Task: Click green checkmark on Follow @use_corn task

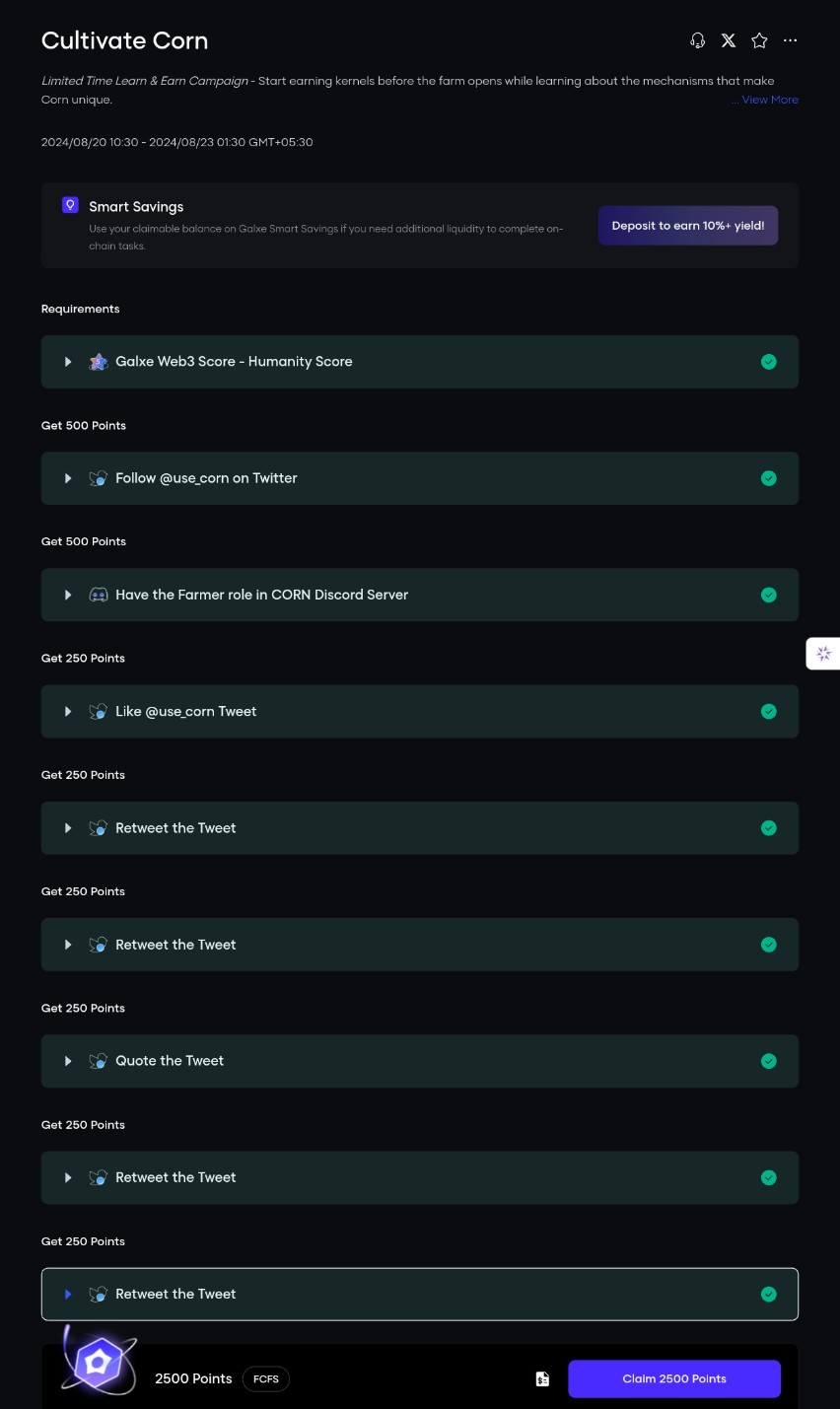Action: pos(769,478)
